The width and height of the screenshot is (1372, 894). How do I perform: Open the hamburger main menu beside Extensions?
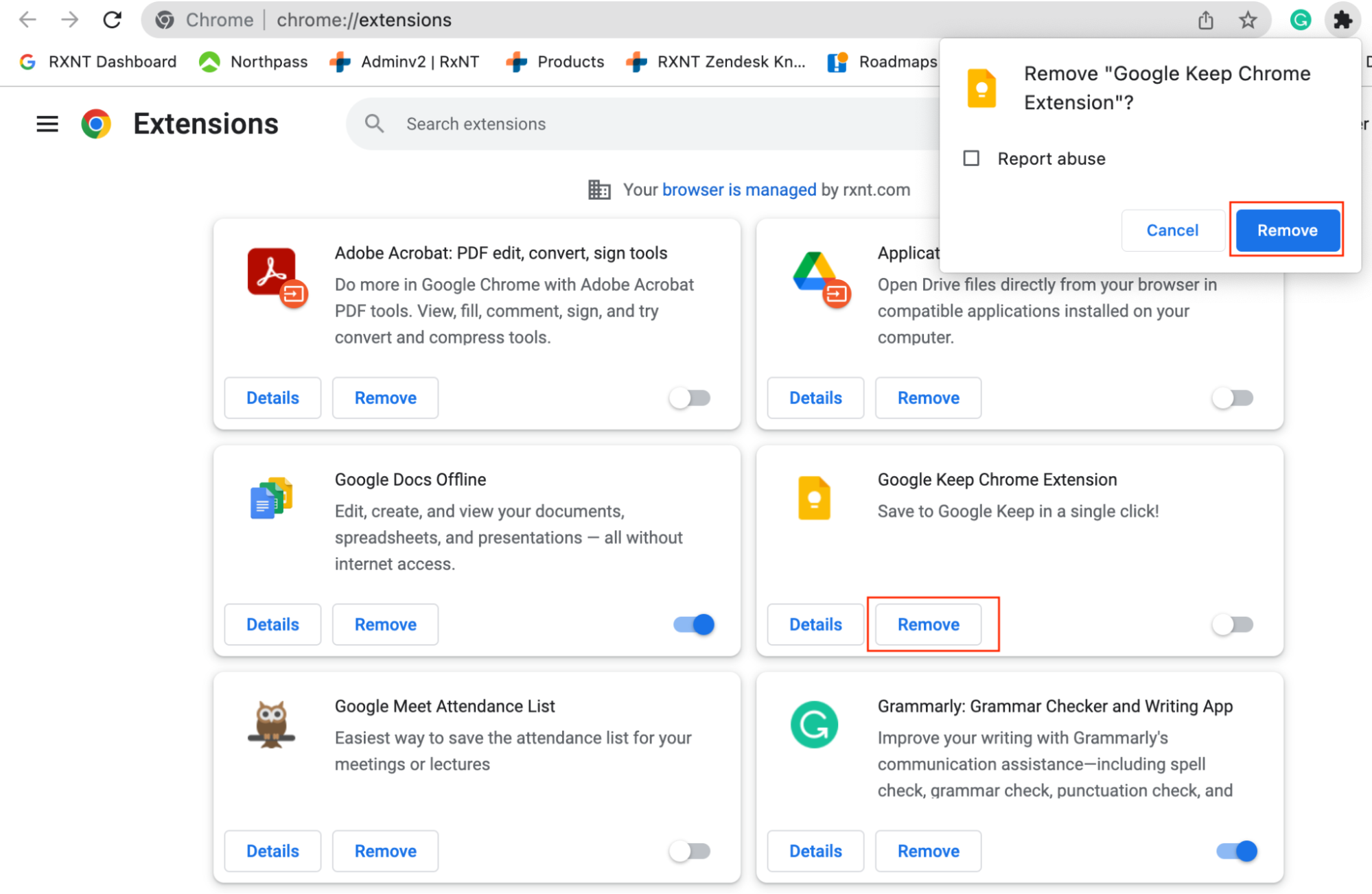pos(47,124)
